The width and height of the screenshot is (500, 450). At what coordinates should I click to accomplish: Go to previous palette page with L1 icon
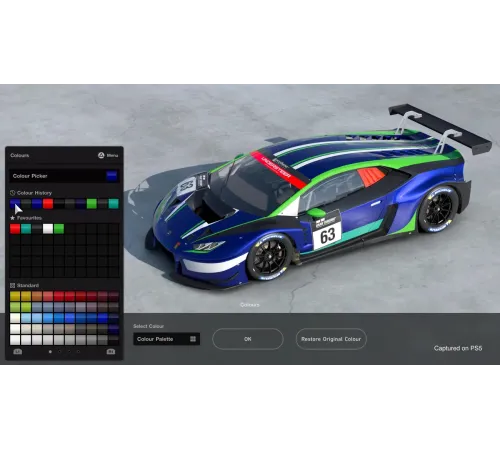pos(18,352)
